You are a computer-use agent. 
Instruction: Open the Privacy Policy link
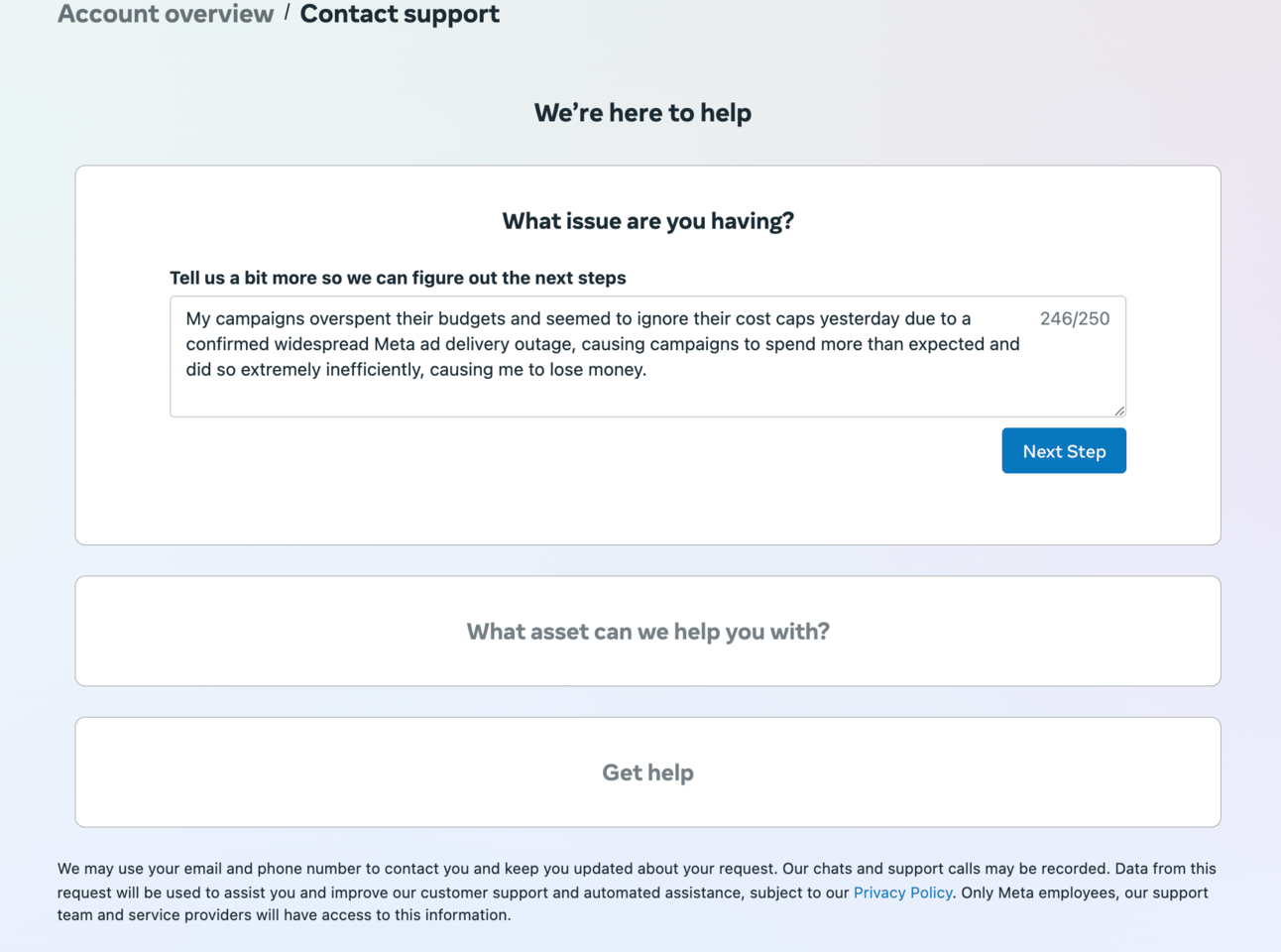click(902, 892)
